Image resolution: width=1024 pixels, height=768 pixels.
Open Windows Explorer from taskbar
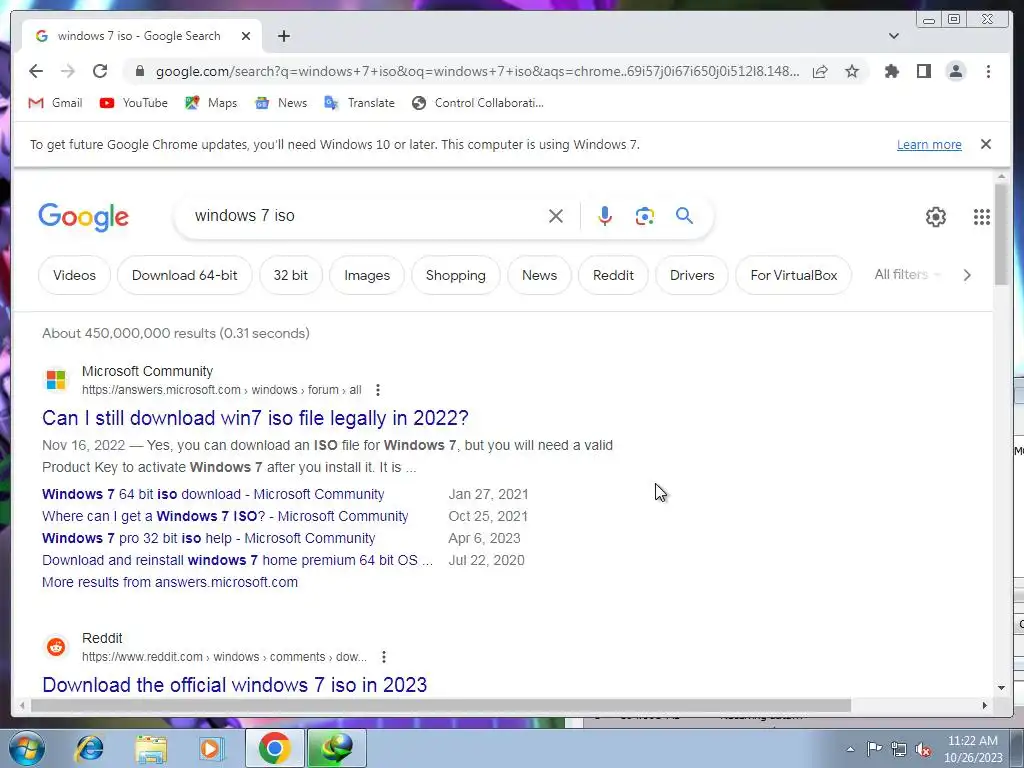(x=151, y=748)
